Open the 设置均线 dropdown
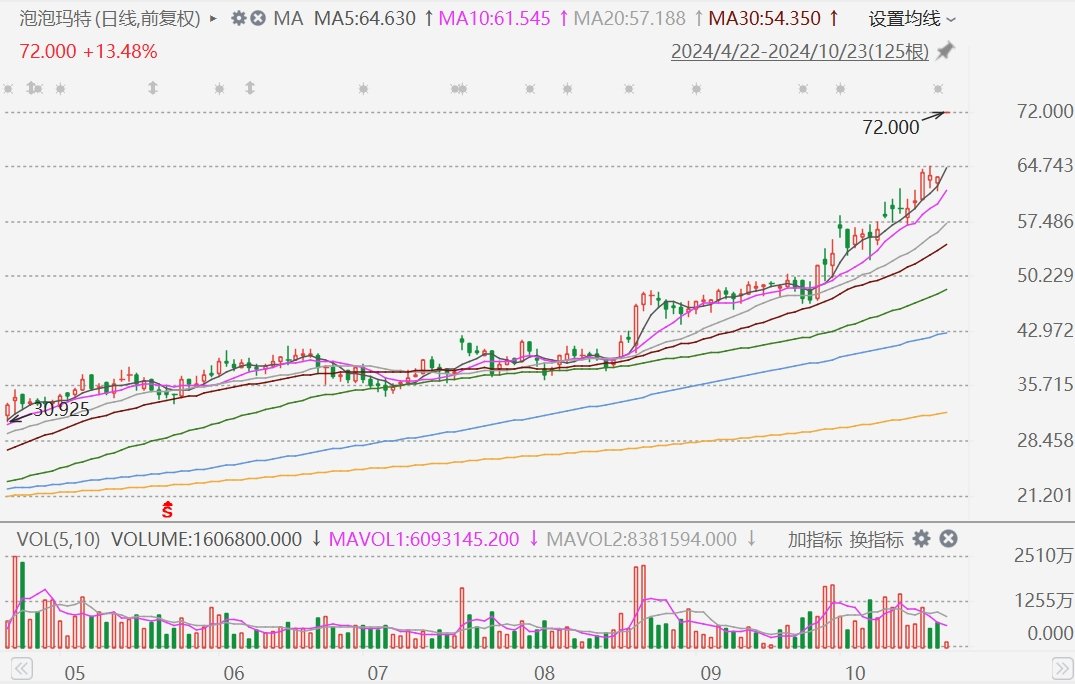 click(911, 19)
